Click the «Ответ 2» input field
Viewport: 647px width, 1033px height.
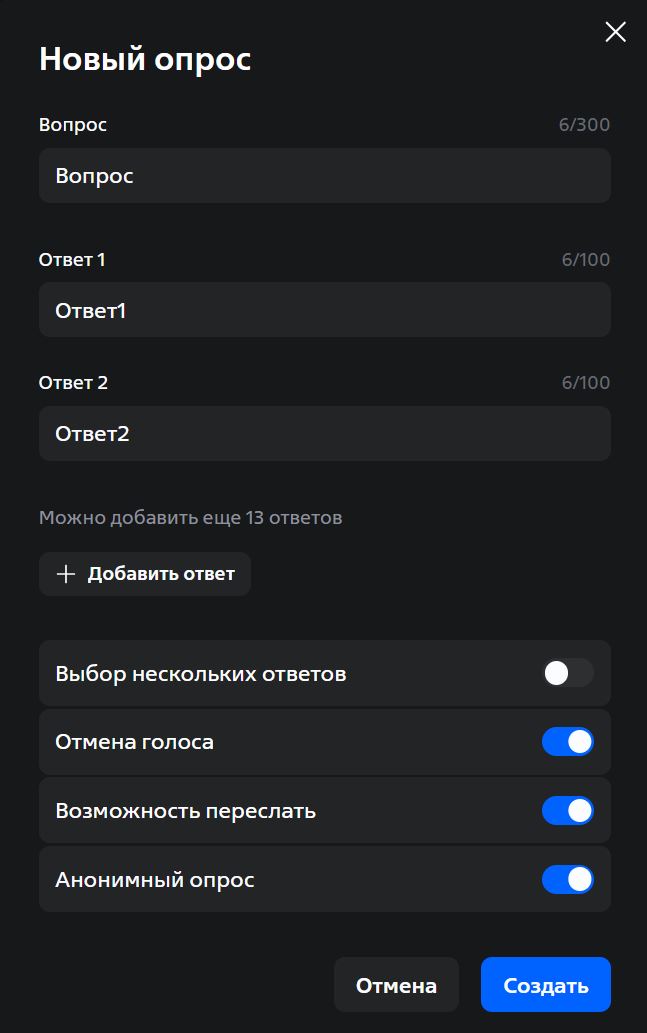[x=324, y=433]
